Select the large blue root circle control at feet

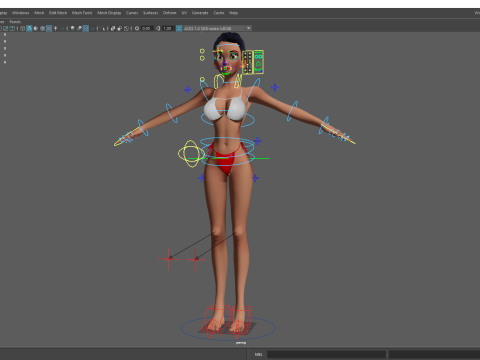pos(228,328)
